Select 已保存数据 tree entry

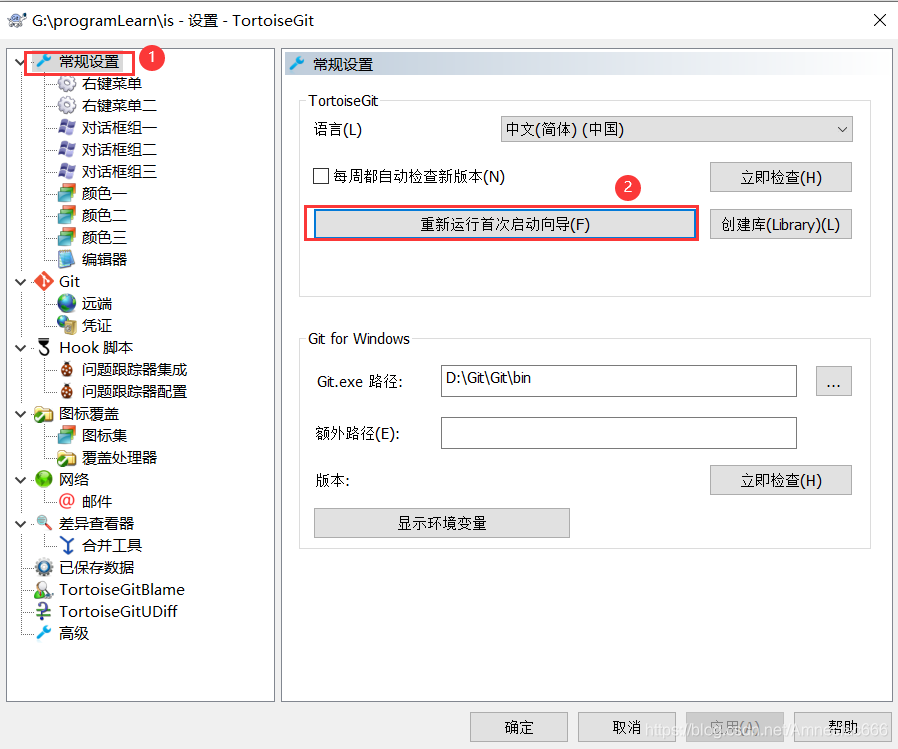[x=96, y=567]
